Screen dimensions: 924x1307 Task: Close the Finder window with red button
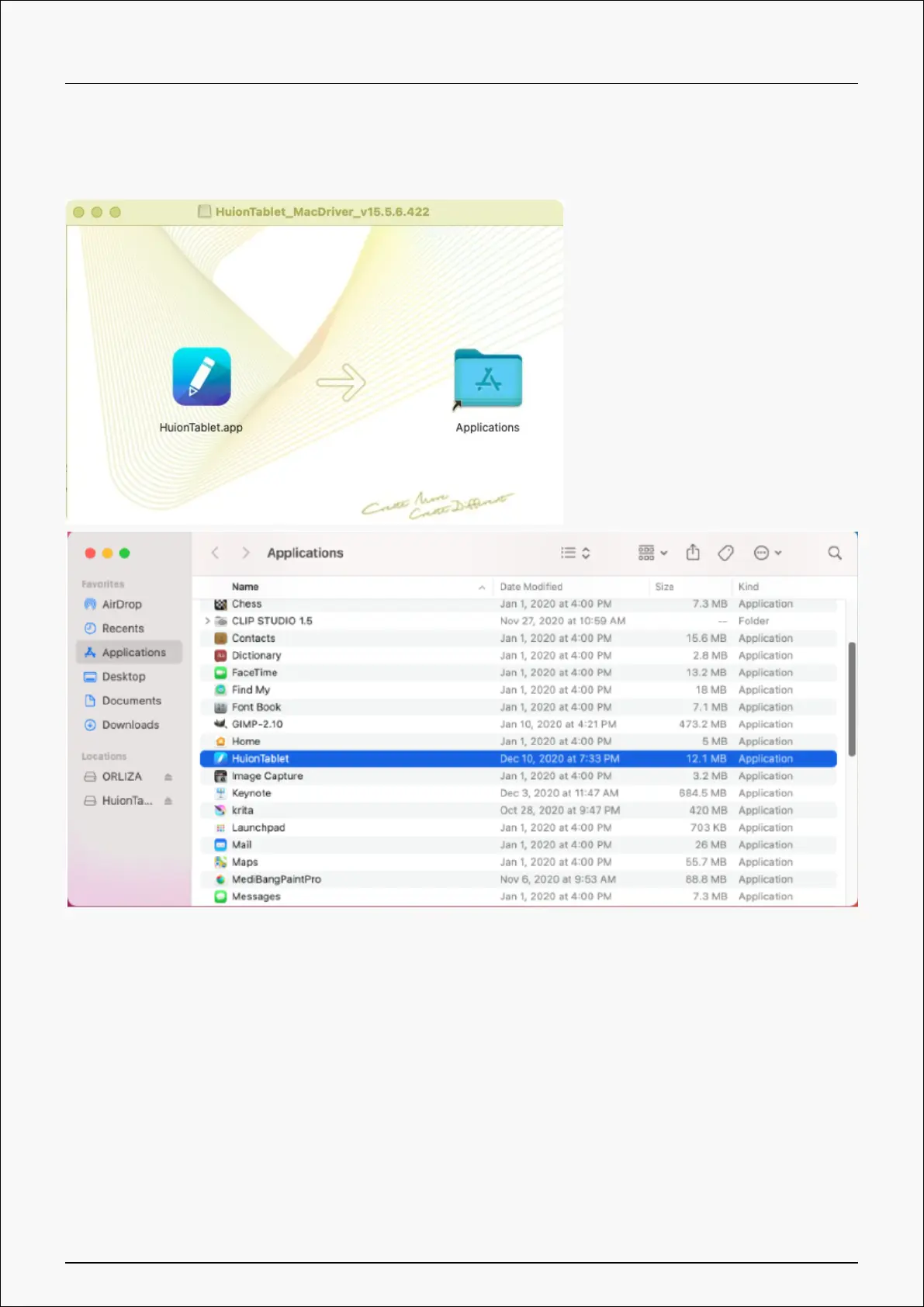(x=90, y=553)
